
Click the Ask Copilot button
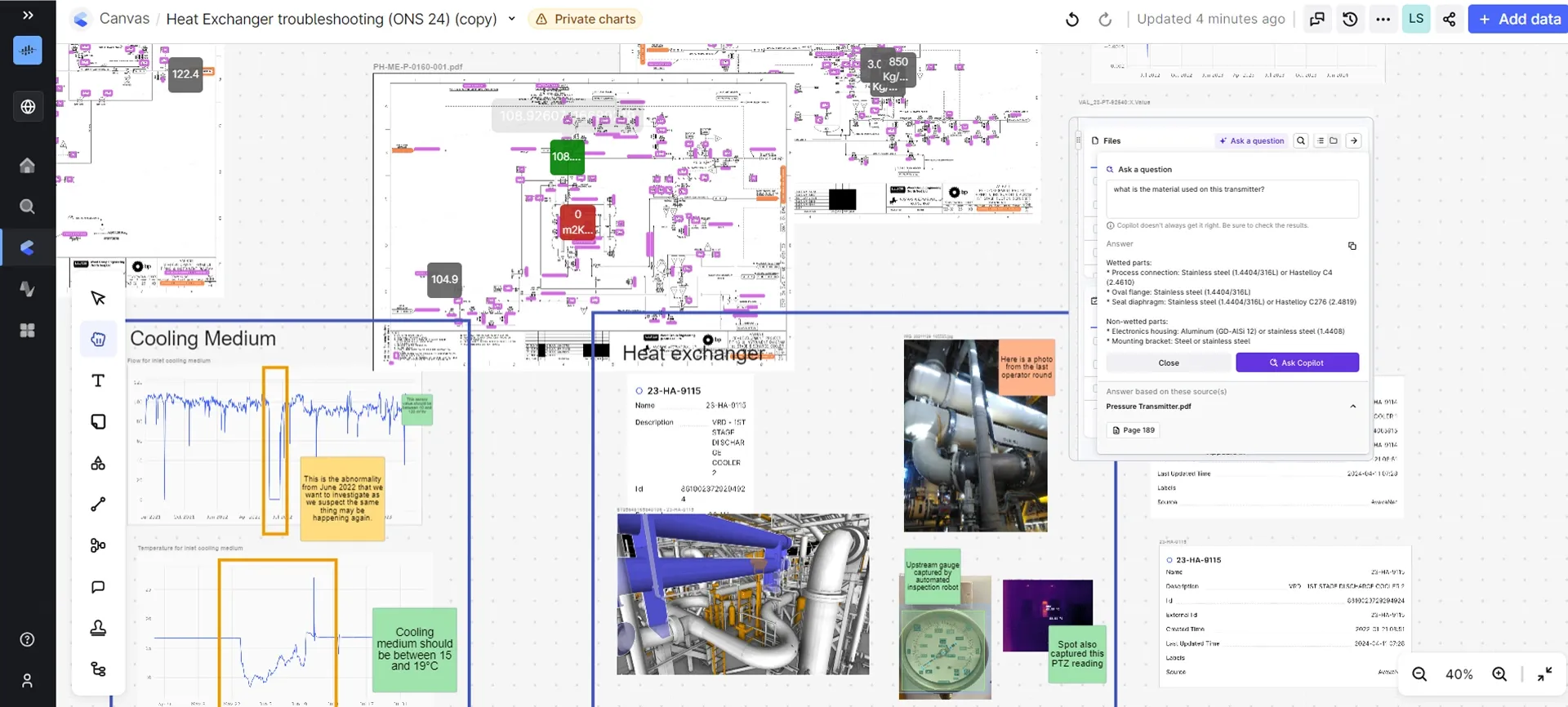coord(1297,362)
